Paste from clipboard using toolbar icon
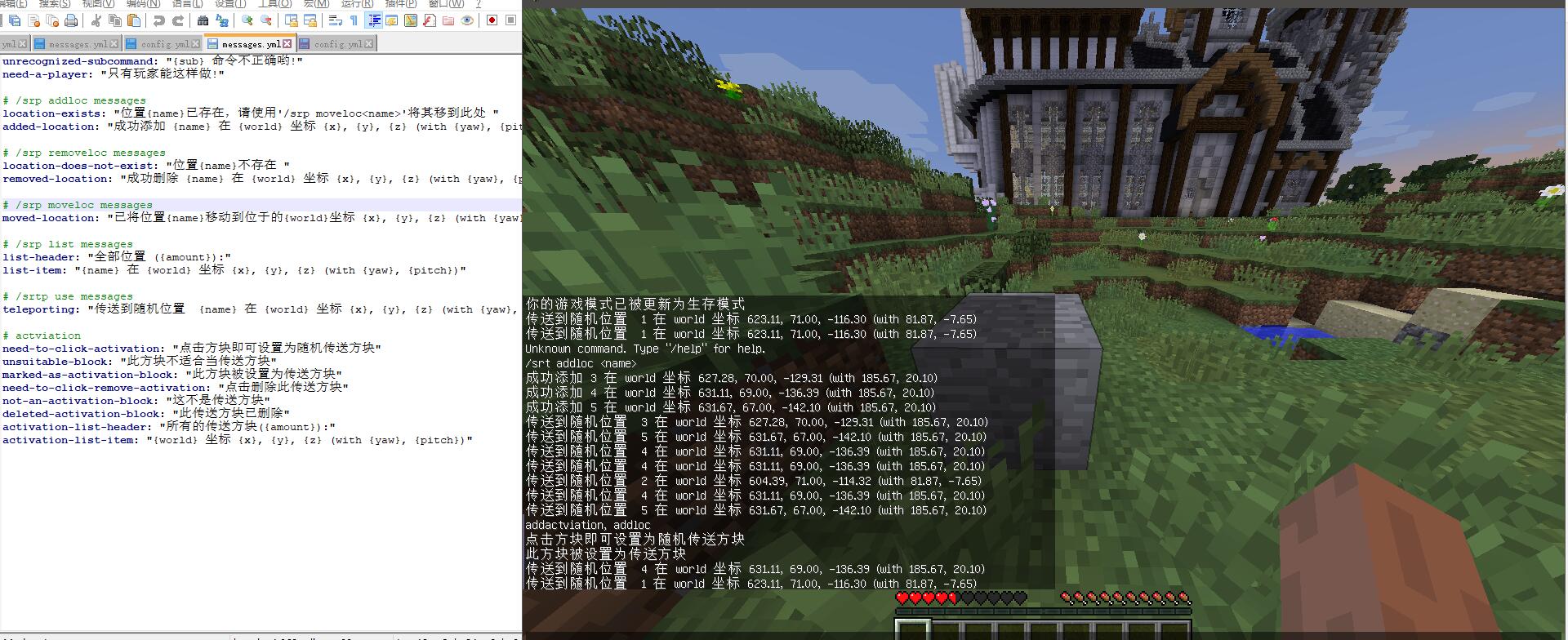 coord(134,20)
